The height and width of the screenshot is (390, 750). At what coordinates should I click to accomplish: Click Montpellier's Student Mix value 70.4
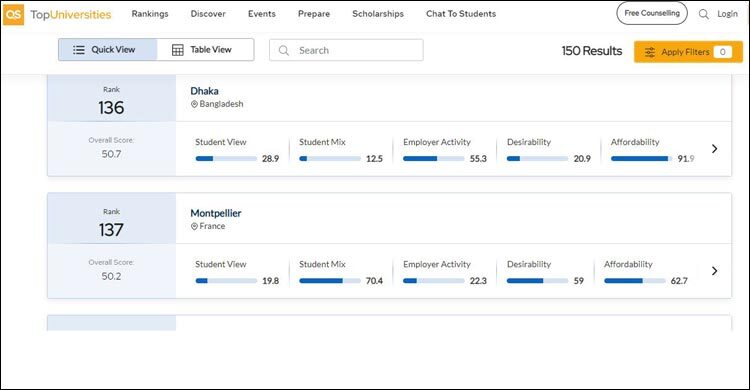(374, 281)
